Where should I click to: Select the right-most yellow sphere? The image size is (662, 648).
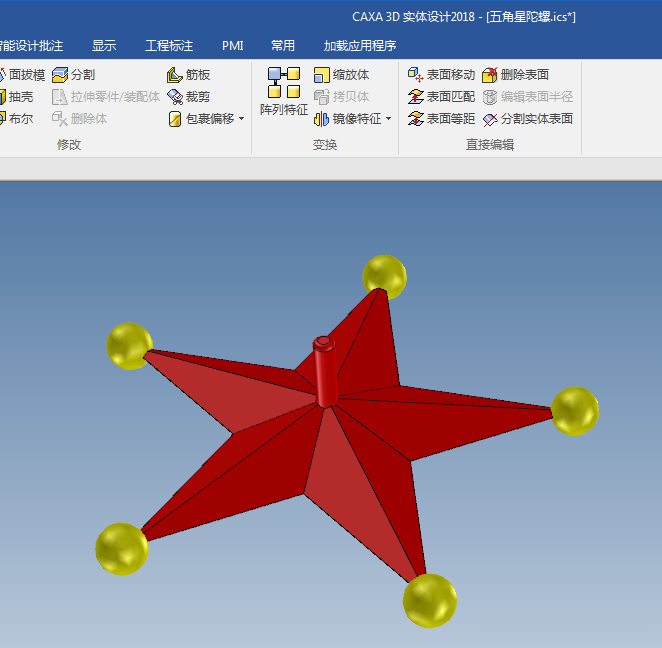tap(575, 411)
